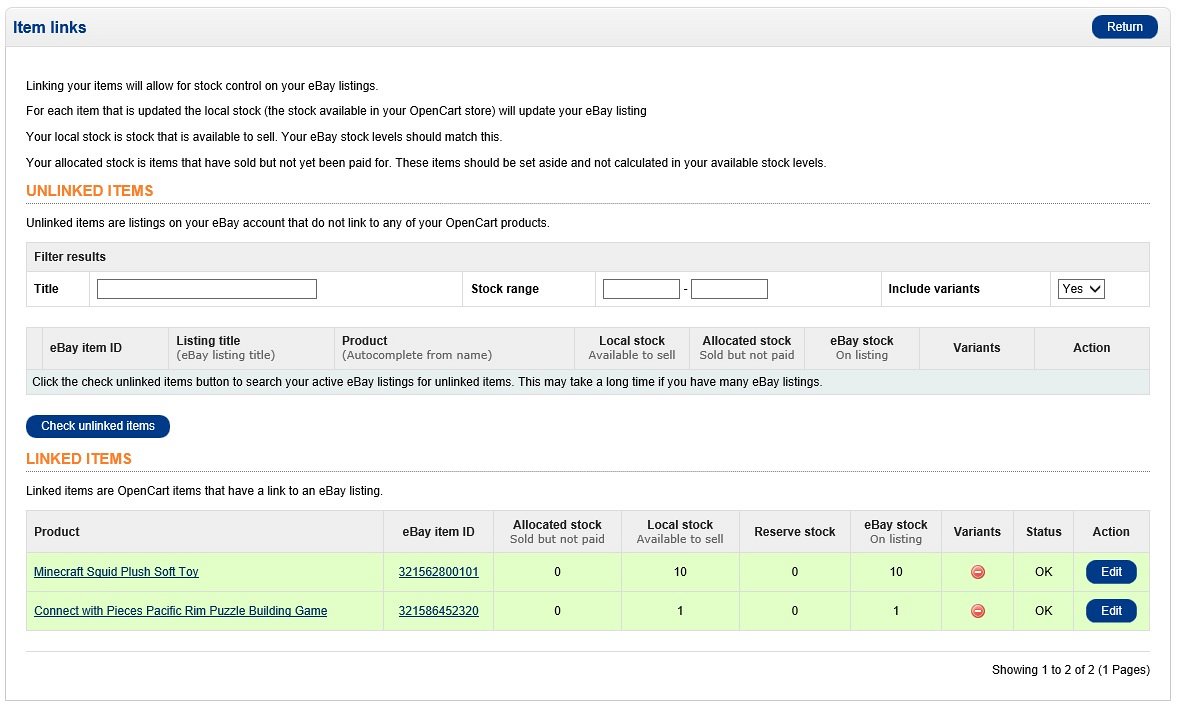1179x707 pixels.
Task: Click the red variants icon for Pacific Rim puzzle
Action: tap(977, 611)
